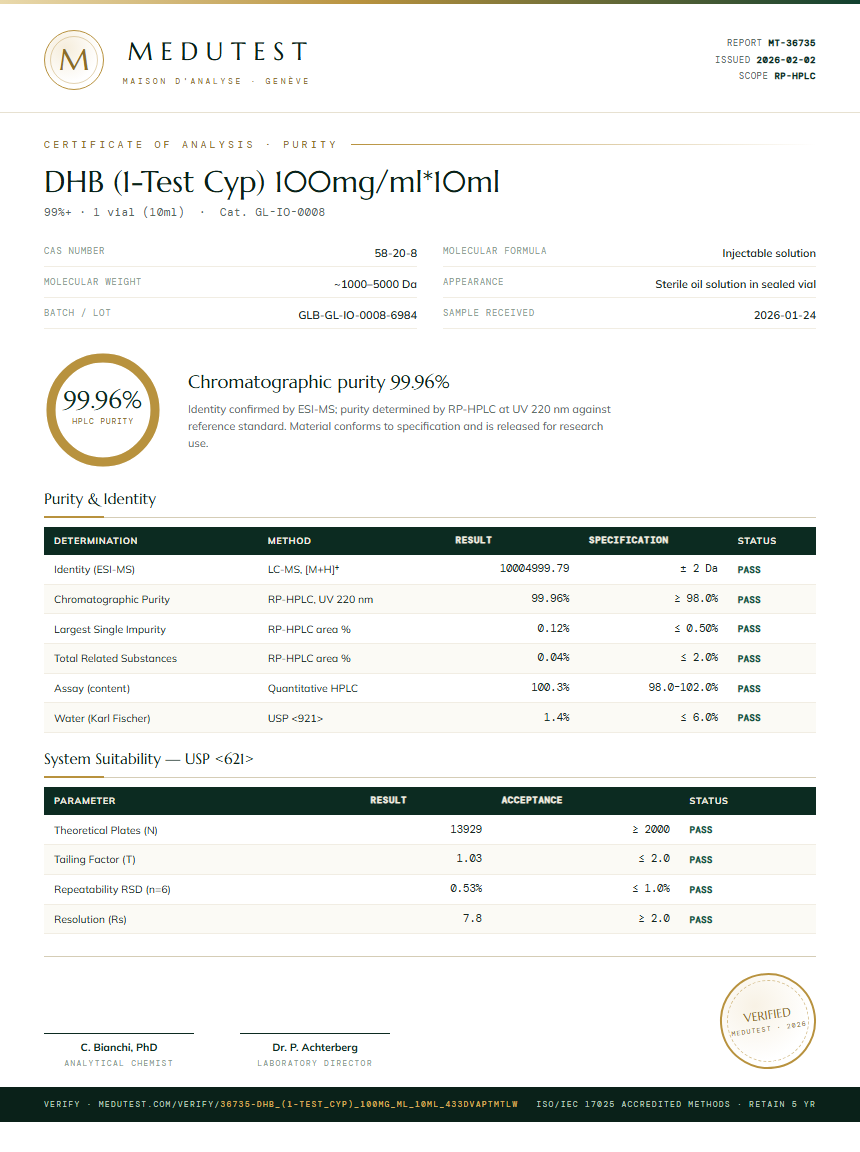Click signatory name Dr. P. Achterberg
The height and width of the screenshot is (1152, 860).
tap(315, 1048)
